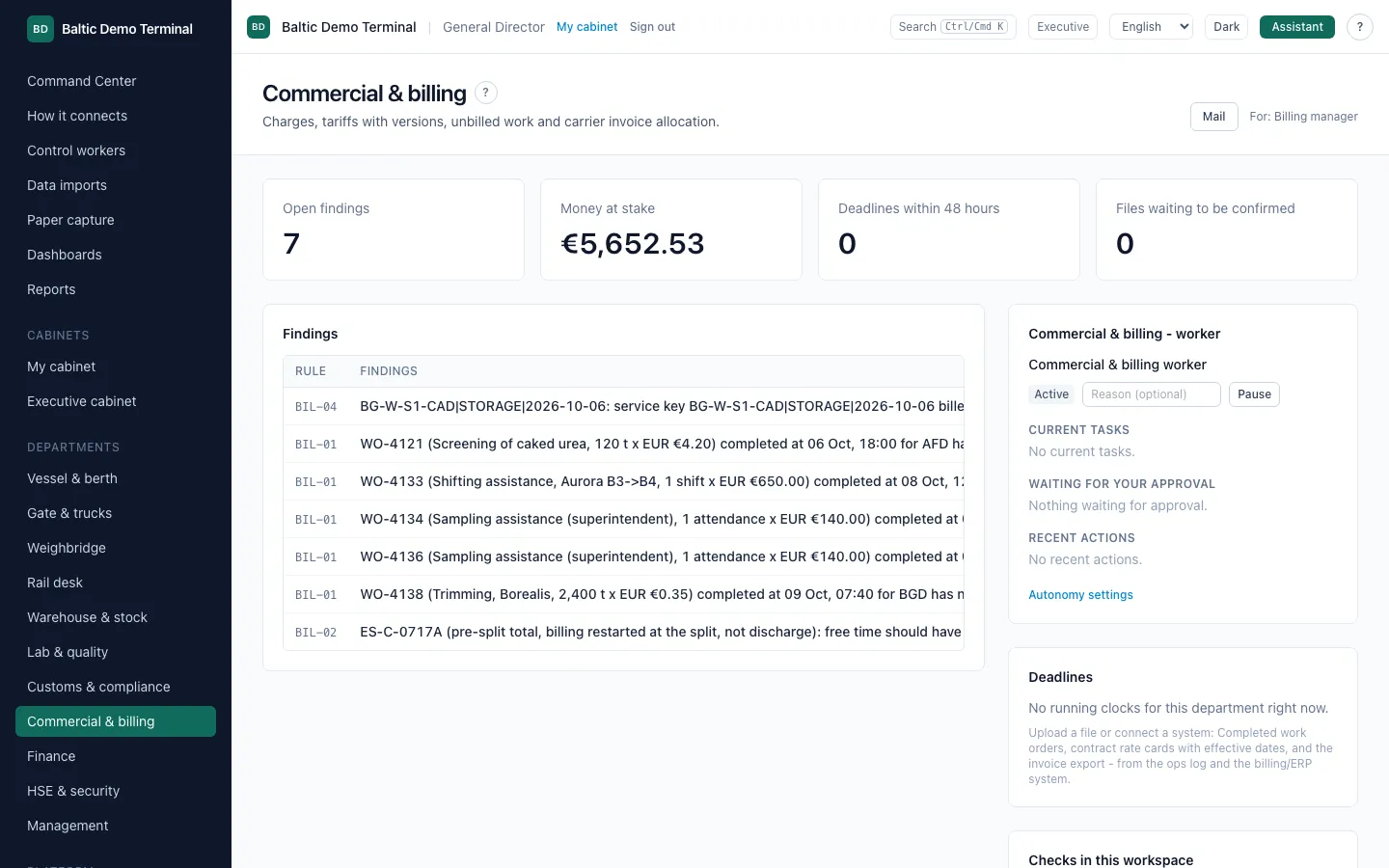The image size is (1389, 868).
Task: Sign out of the terminal
Action: click(x=652, y=27)
